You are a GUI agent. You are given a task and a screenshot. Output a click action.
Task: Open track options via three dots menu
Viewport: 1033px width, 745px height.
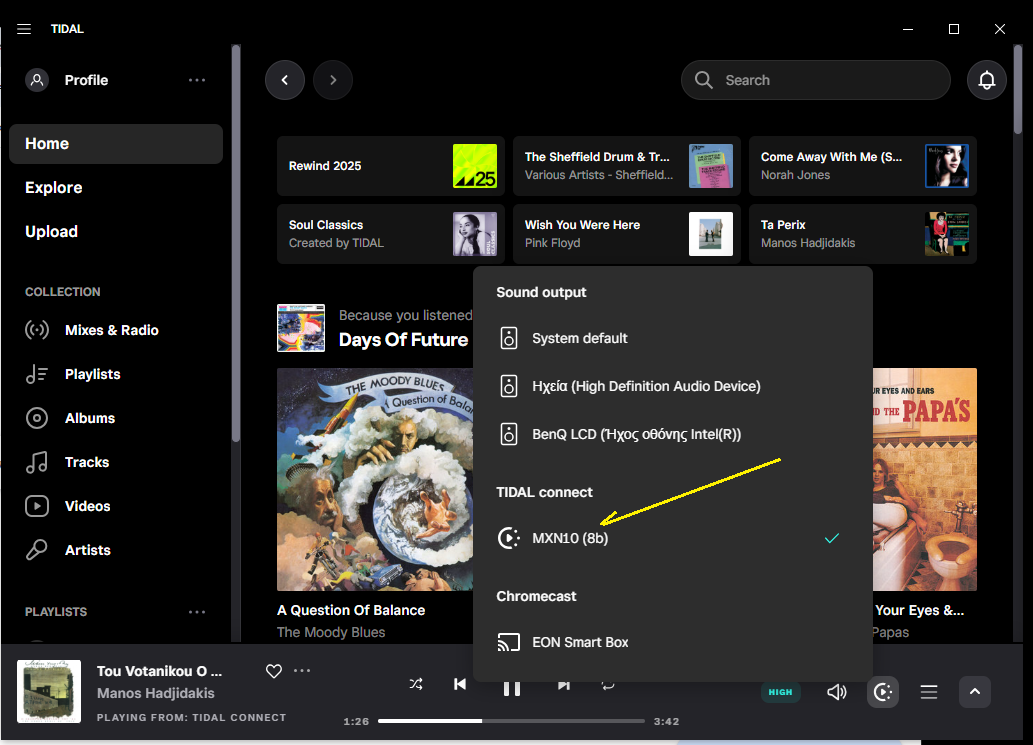coord(302,671)
